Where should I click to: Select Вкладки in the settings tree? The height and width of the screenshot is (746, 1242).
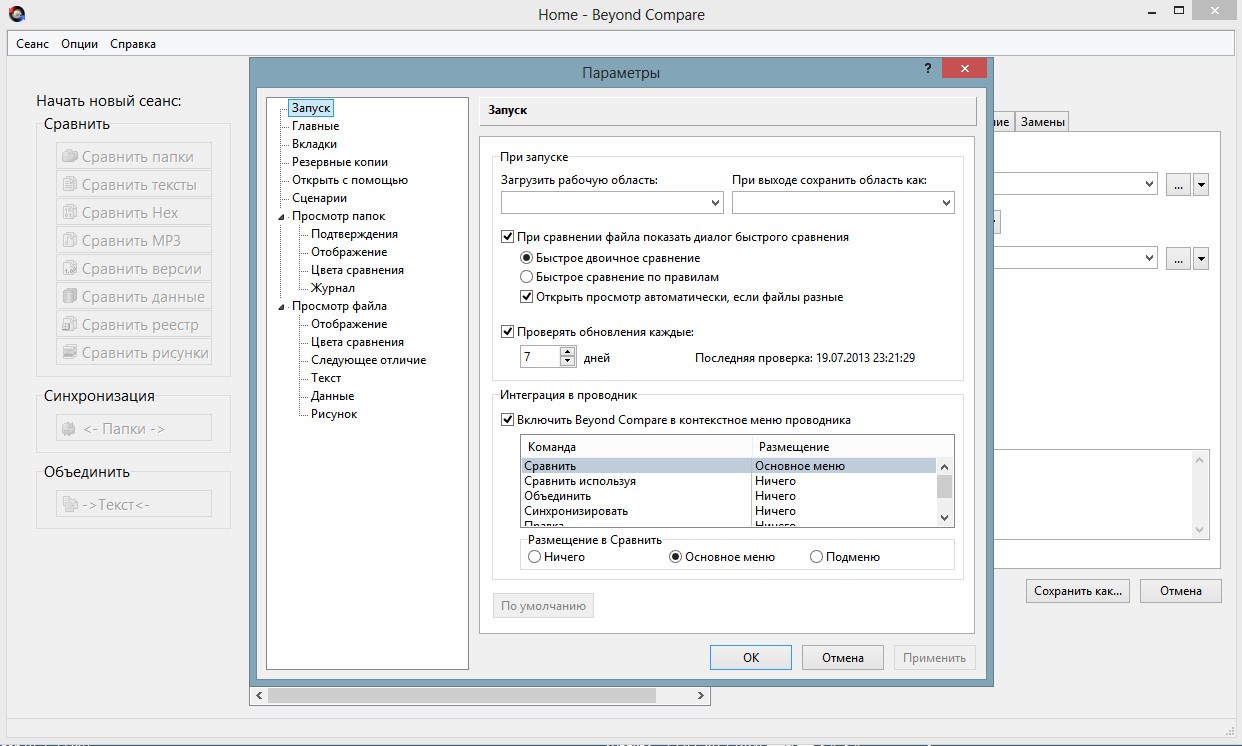click(x=314, y=144)
